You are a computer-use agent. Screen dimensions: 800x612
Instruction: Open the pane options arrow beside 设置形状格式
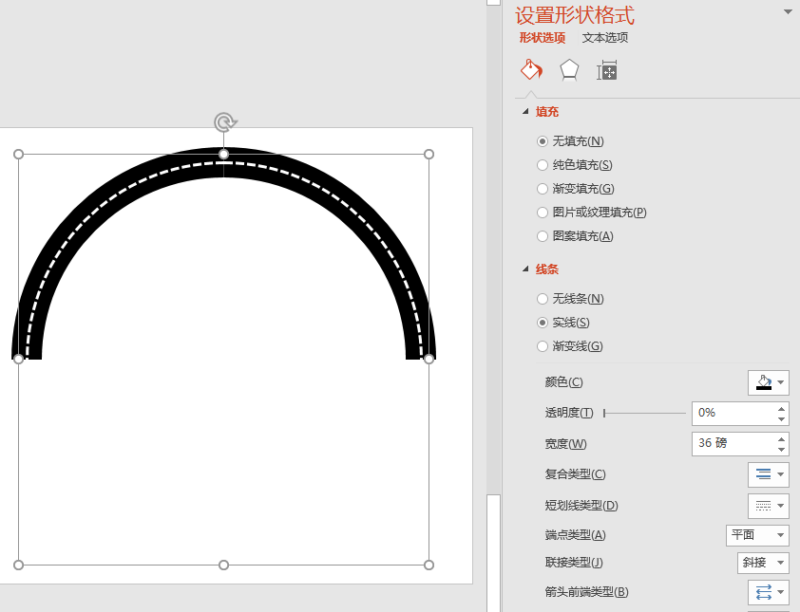788,12
